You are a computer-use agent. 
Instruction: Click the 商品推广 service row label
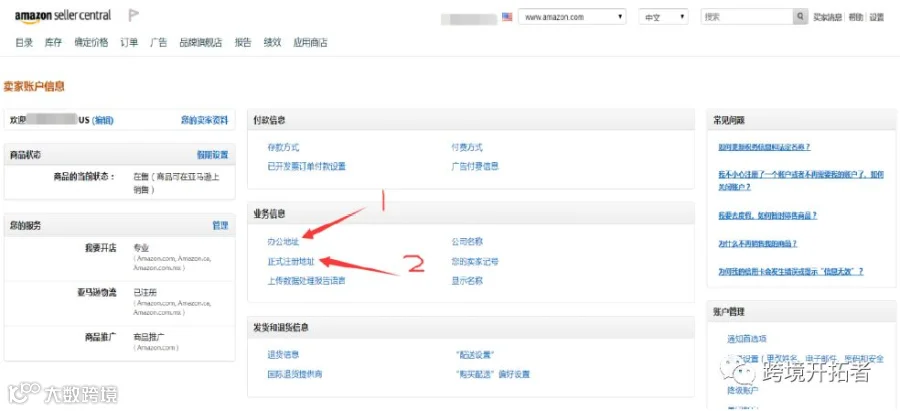100,337
